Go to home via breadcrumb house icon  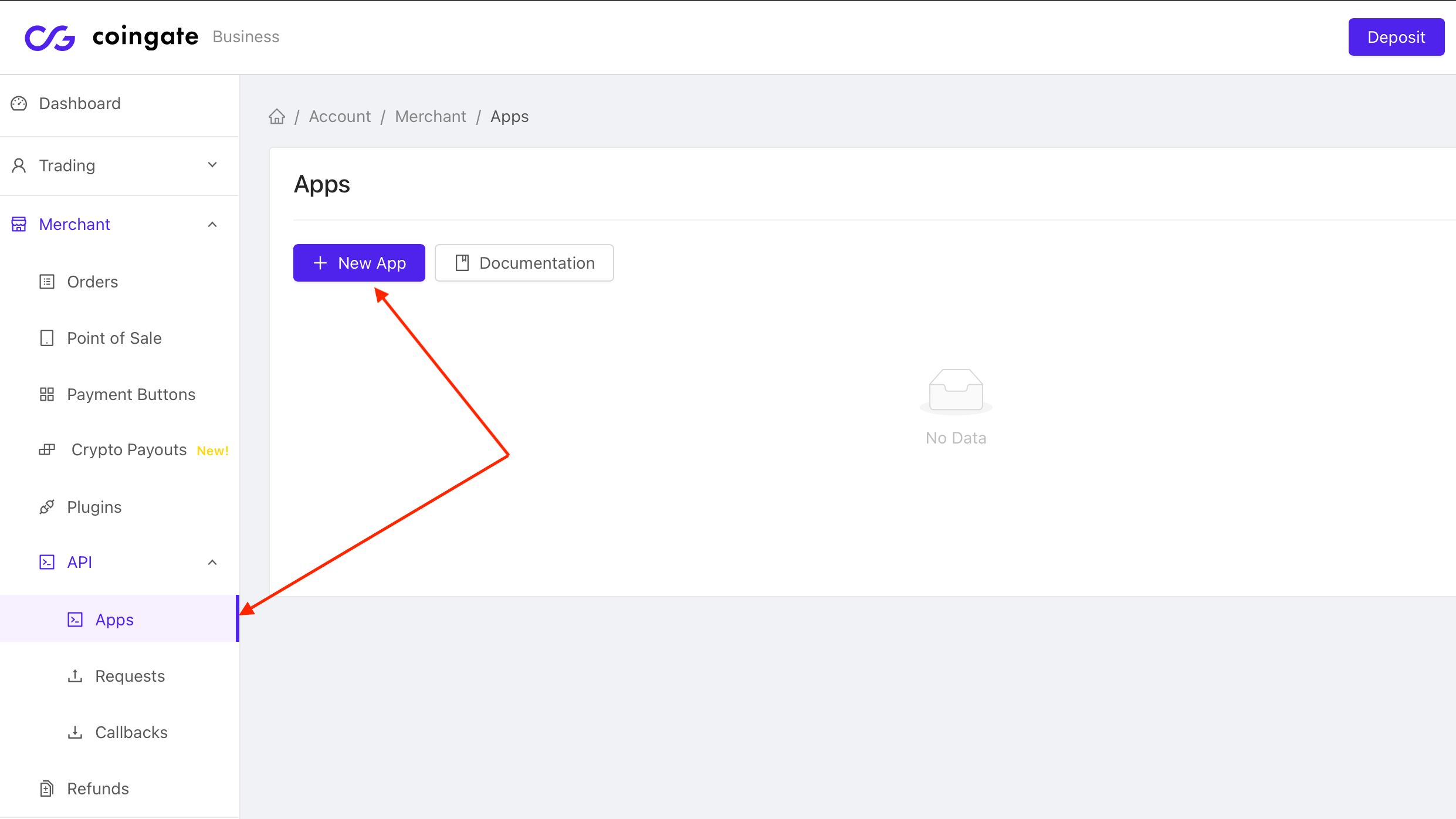[x=277, y=116]
